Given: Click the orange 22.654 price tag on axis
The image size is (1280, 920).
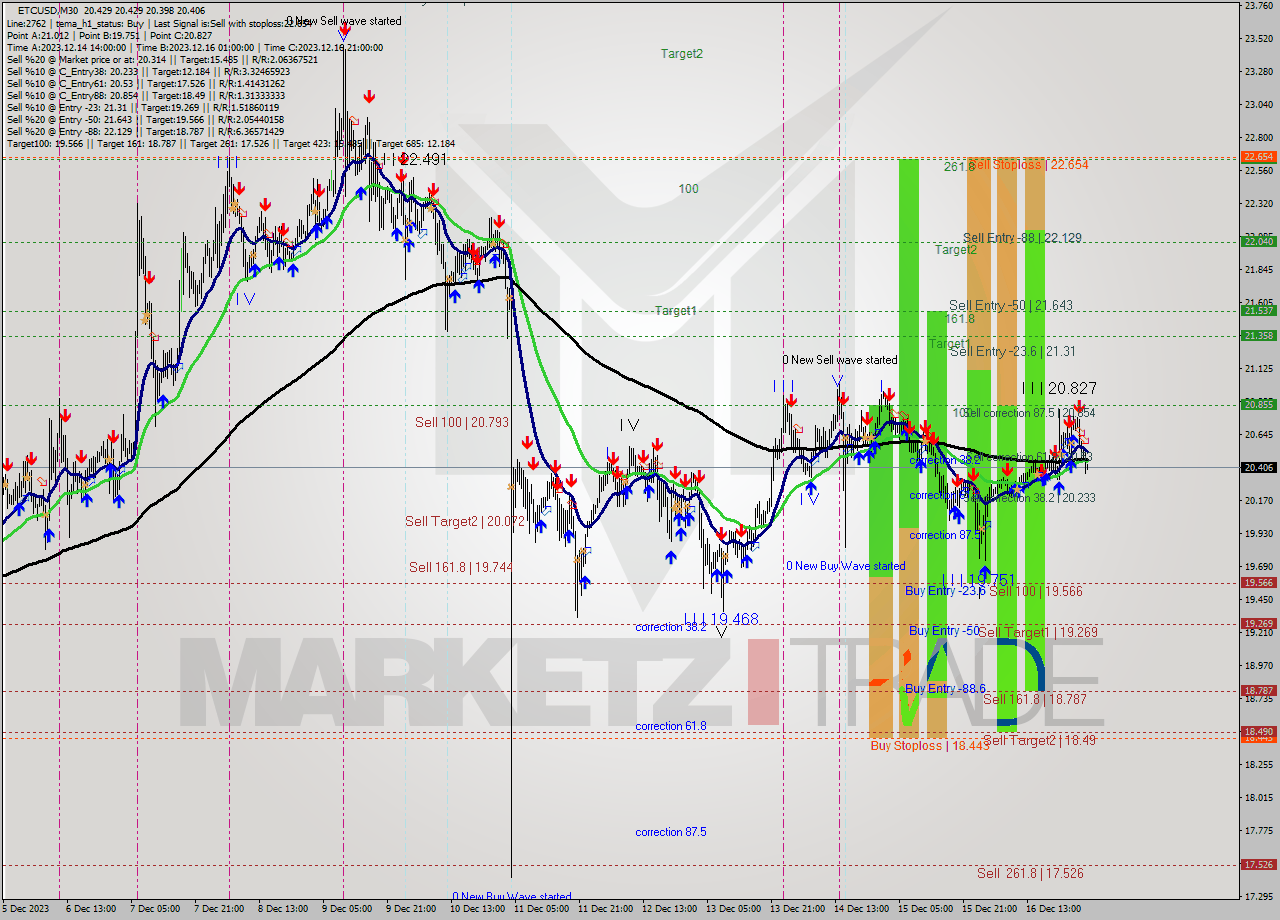Looking at the screenshot, I should tap(1258, 157).
